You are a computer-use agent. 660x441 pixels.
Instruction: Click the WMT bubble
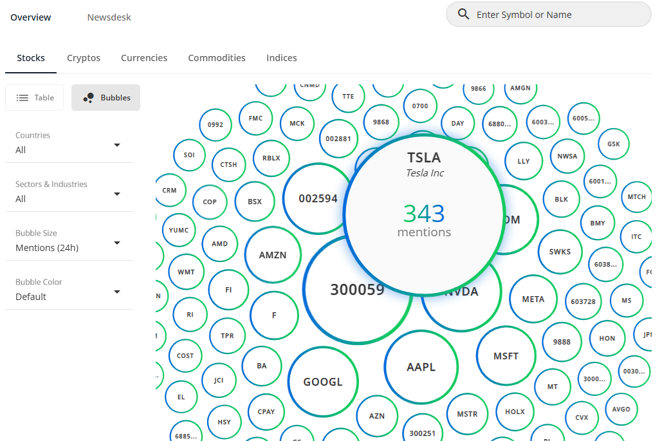(186, 272)
